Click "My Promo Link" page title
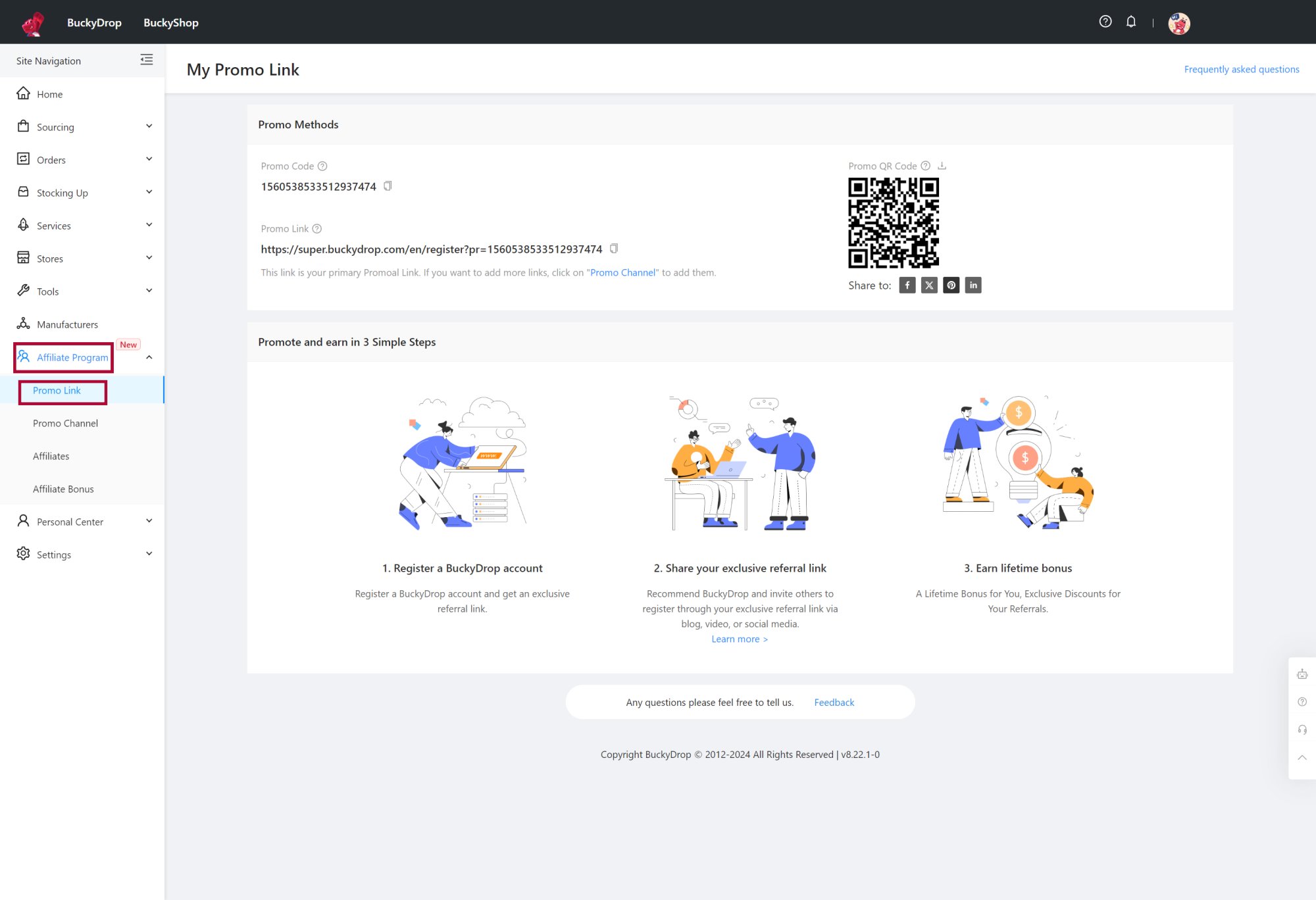The image size is (1316, 900). pyautogui.click(x=243, y=69)
